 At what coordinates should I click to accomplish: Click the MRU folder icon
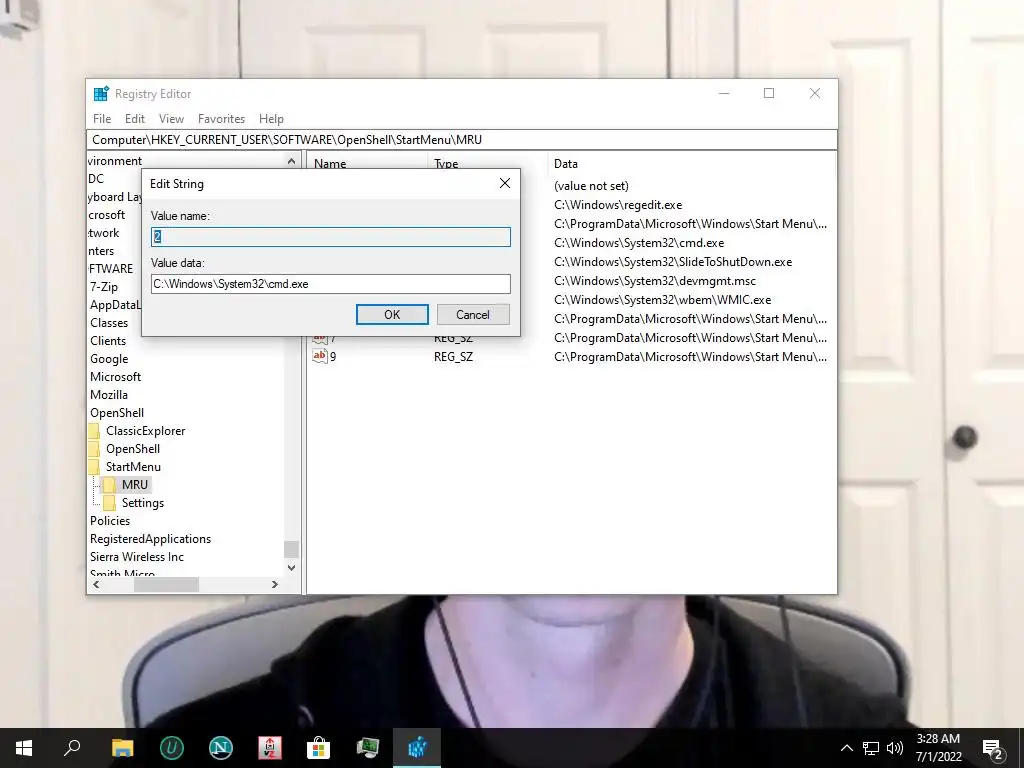tap(110, 485)
